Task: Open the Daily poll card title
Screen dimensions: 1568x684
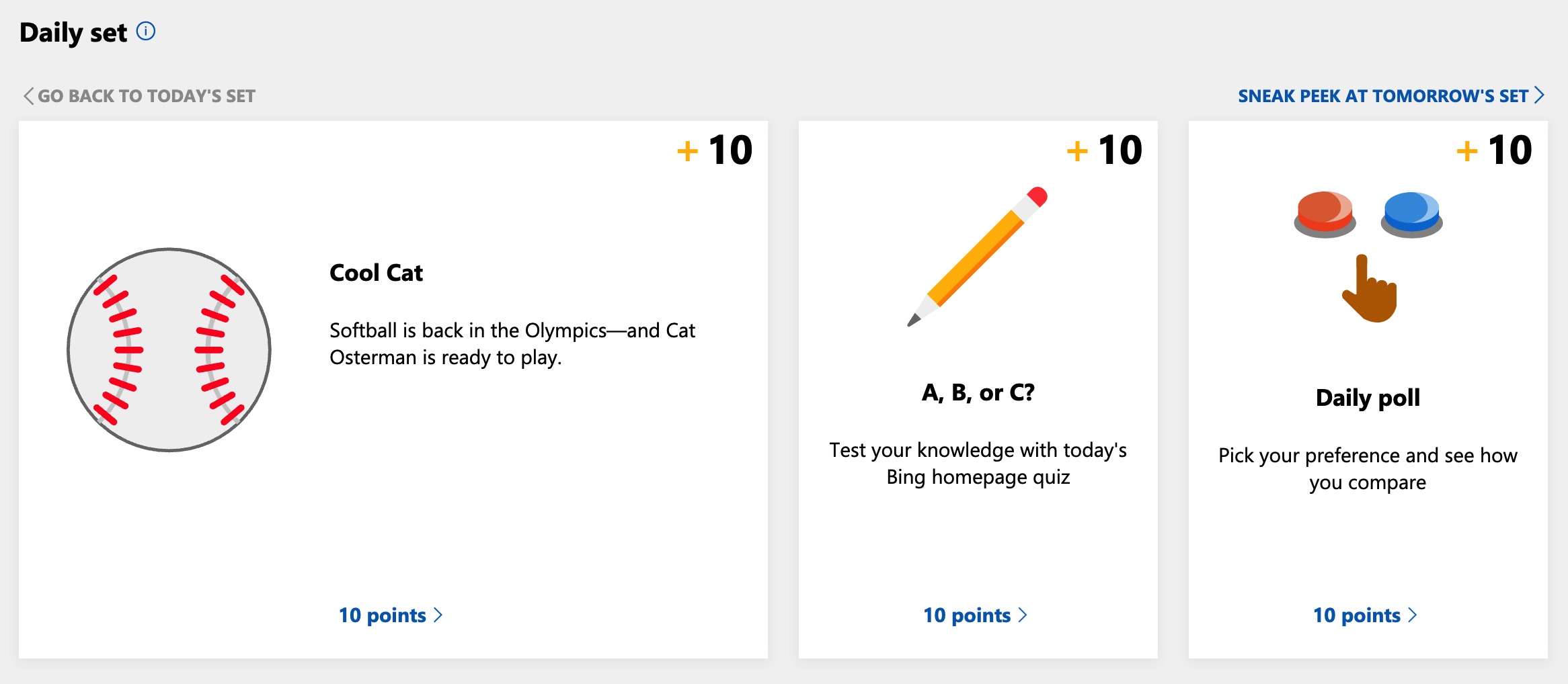Action: click(x=1368, y=398)
